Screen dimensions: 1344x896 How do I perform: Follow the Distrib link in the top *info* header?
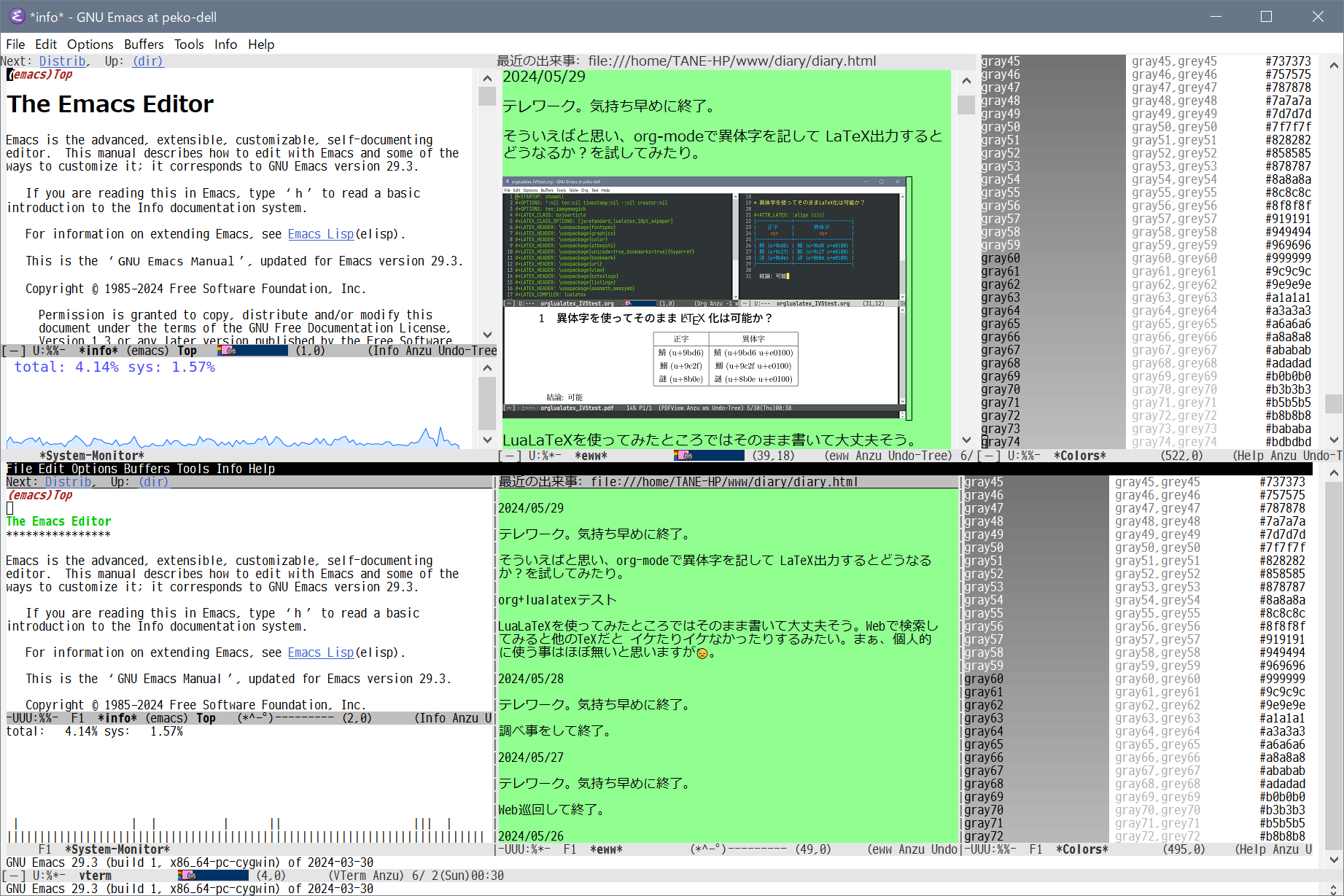point(62,61)
